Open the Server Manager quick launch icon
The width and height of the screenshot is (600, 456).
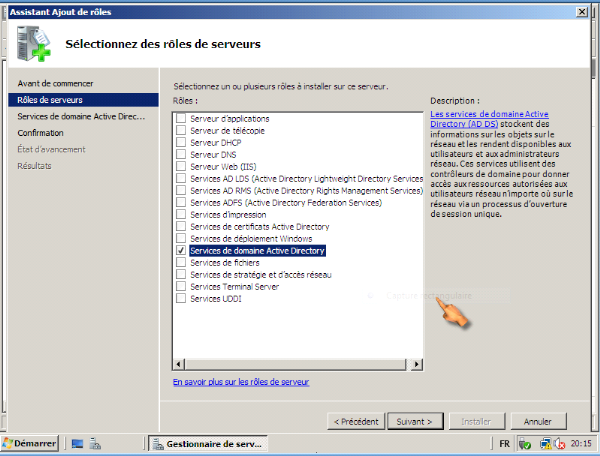click(x=95, y=444)
